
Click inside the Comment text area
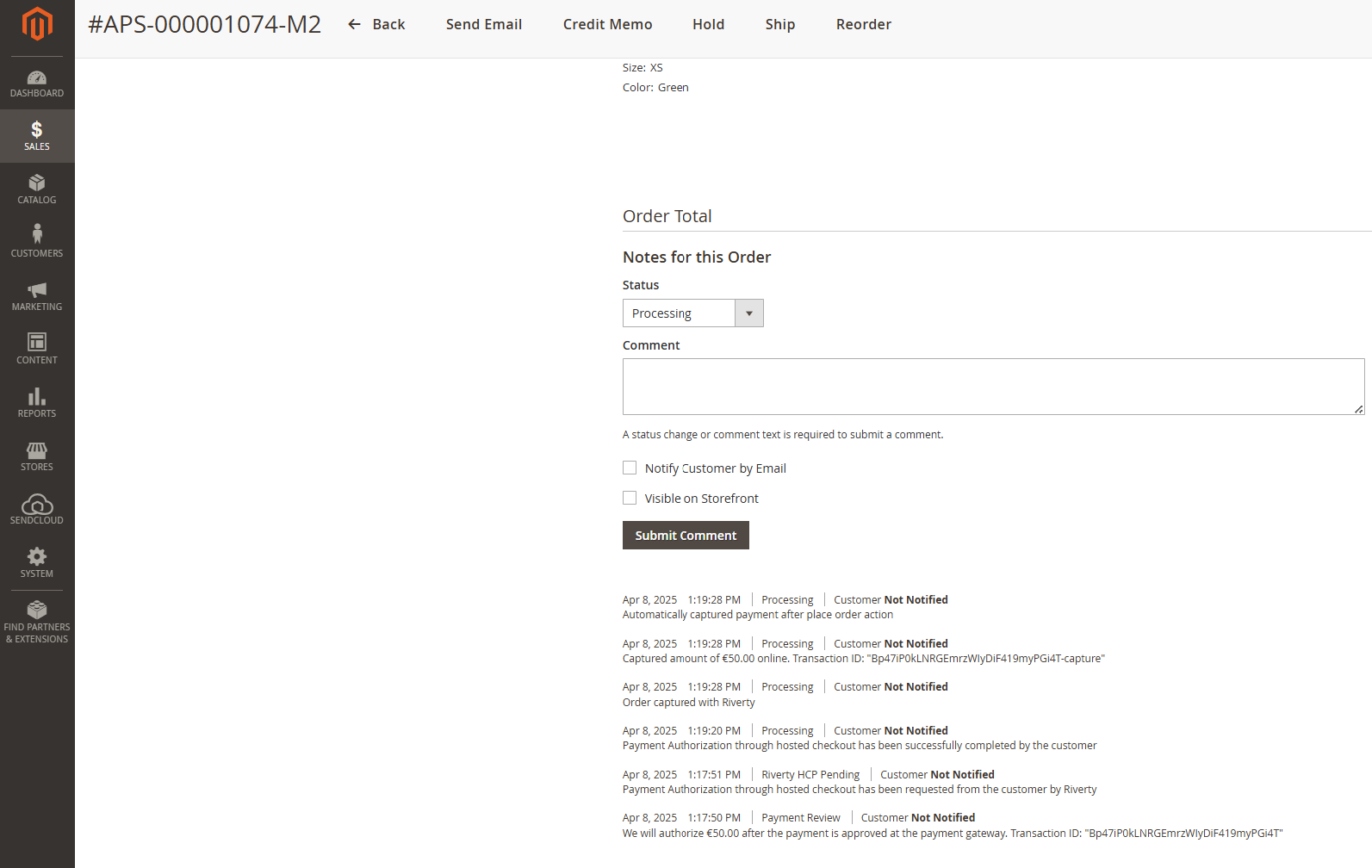pyautogui.click(x=992, y=387)
